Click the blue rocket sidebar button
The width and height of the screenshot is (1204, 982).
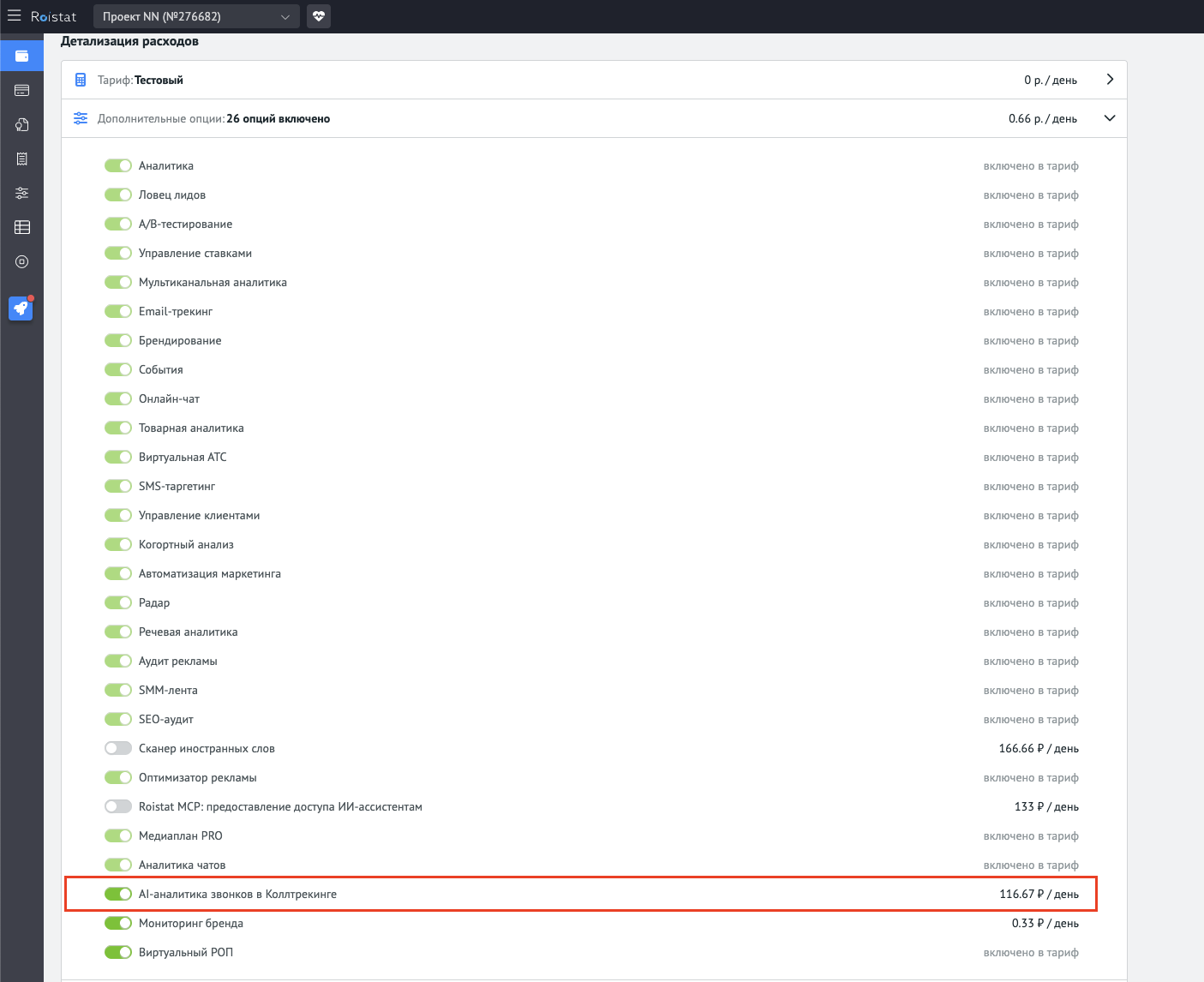(x=21, y=308)
